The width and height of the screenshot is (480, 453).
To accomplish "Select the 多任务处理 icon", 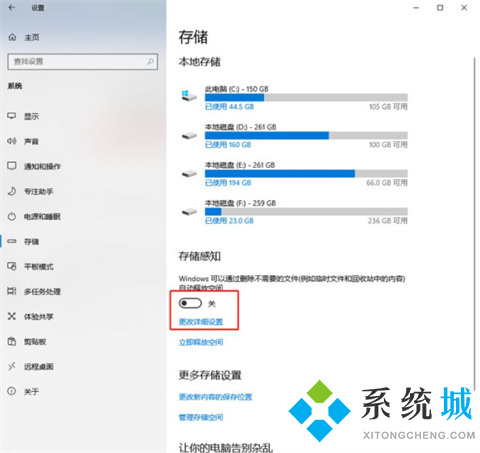I will [12, 291].
